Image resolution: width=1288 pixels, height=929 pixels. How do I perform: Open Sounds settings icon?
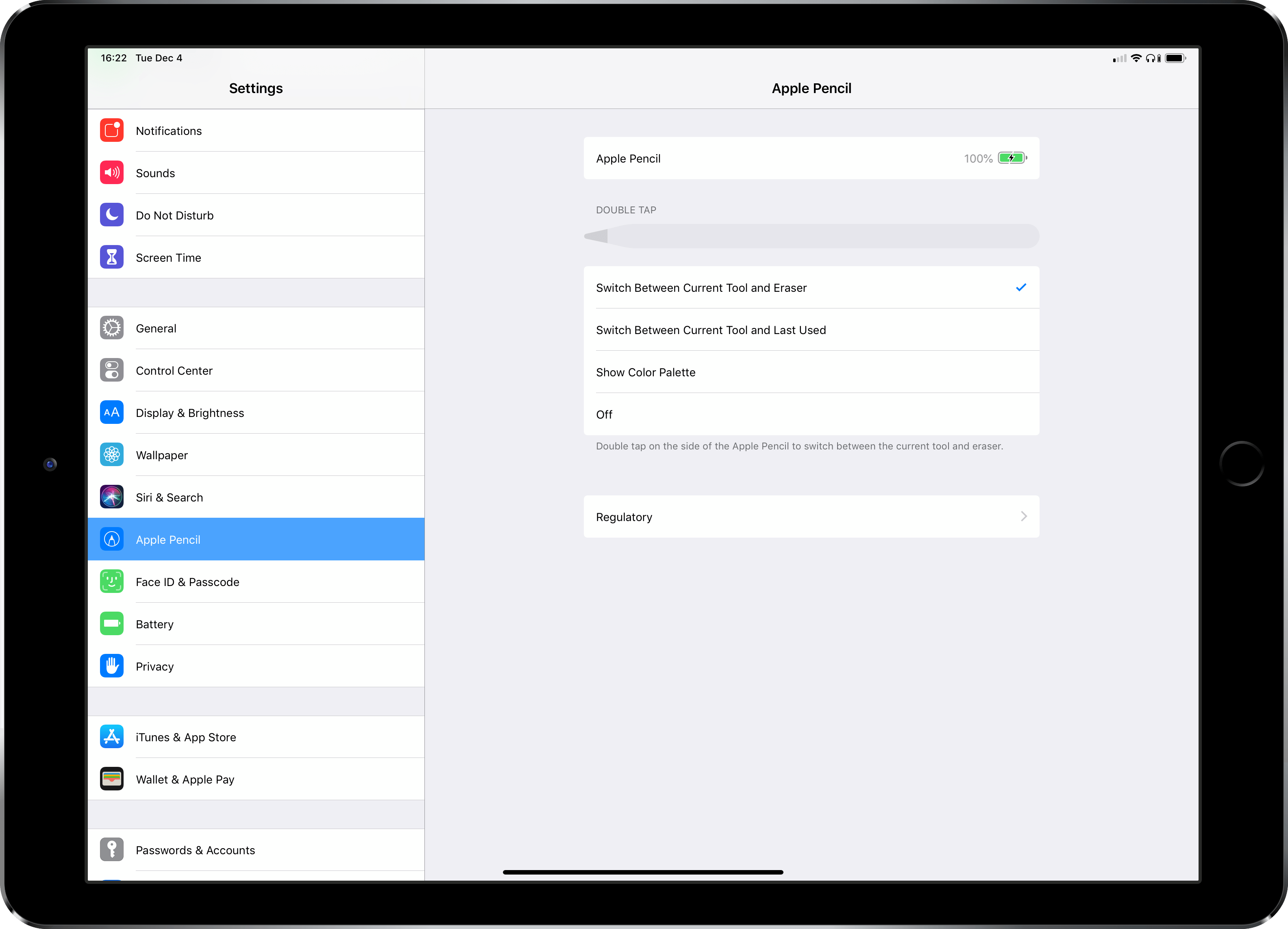(111, 173)
